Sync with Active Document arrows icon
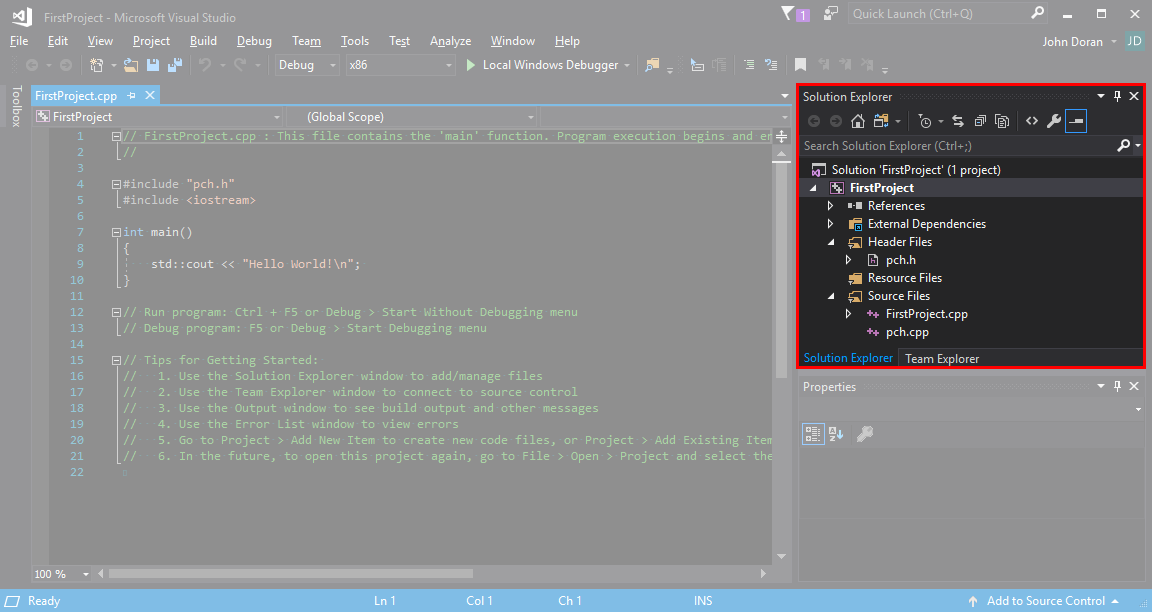This screenshot has height=612, width=1152. 957,121
